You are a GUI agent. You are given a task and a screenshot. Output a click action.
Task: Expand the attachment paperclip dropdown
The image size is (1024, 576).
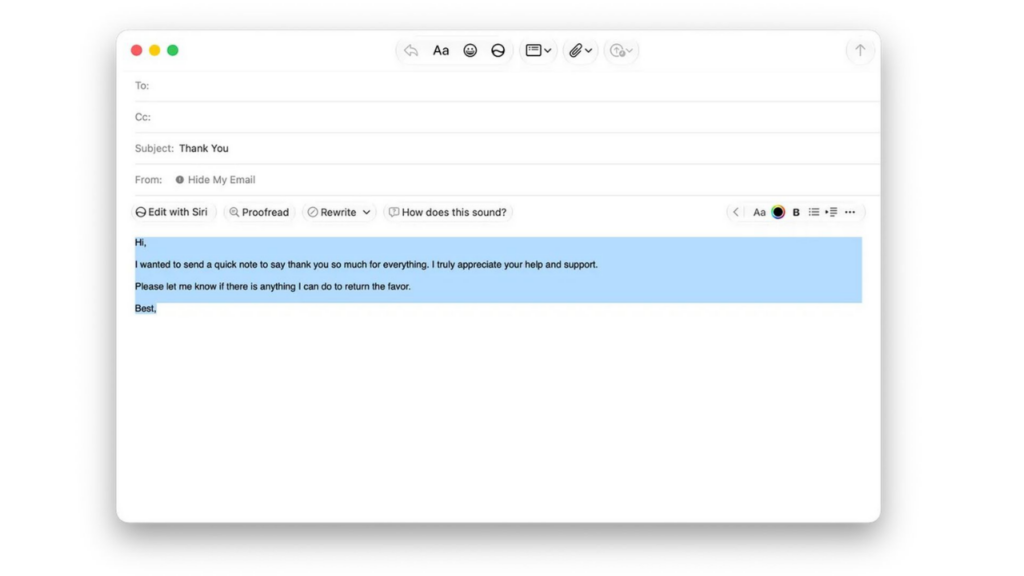point(580,50)
